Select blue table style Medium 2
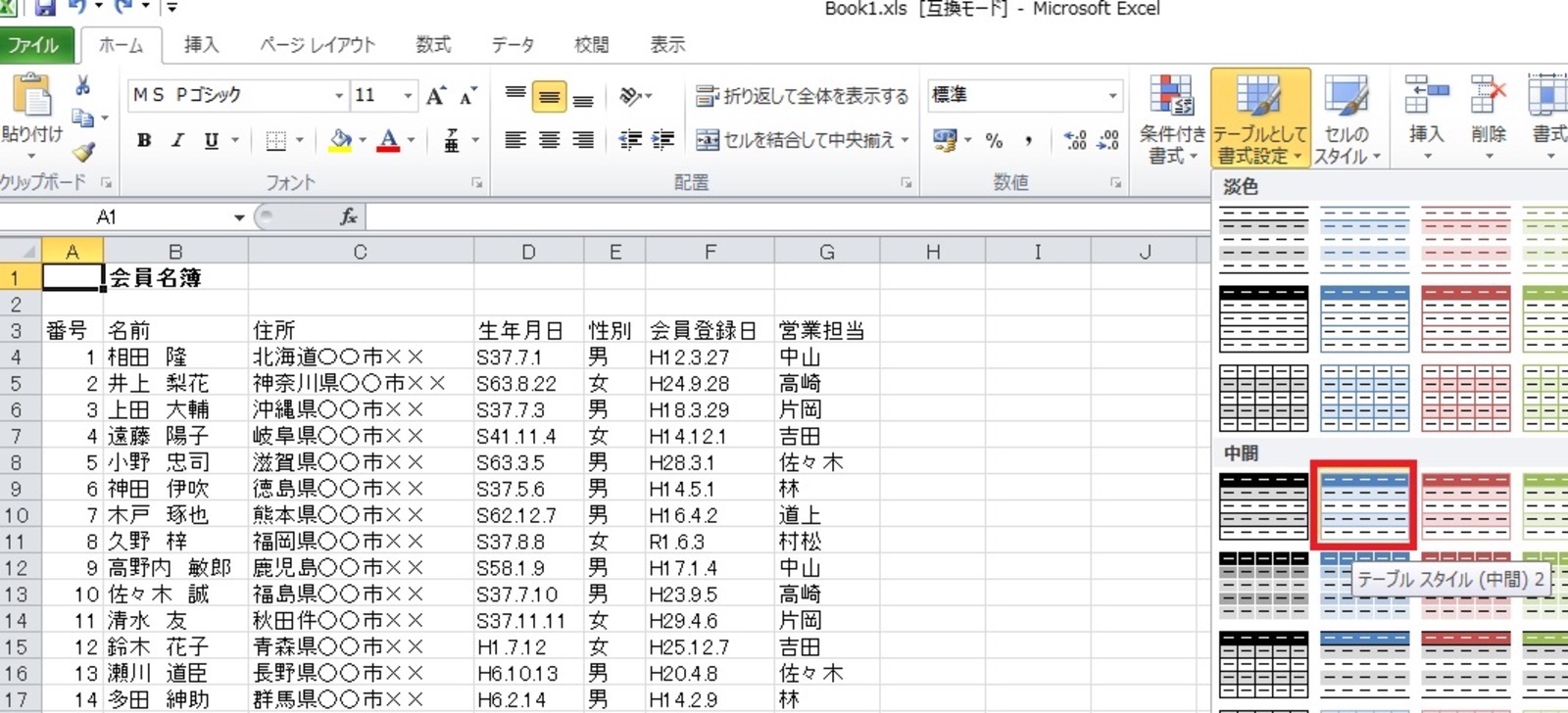The width and height of the screenshot is (1568, 713). [x=1364, y=506]
